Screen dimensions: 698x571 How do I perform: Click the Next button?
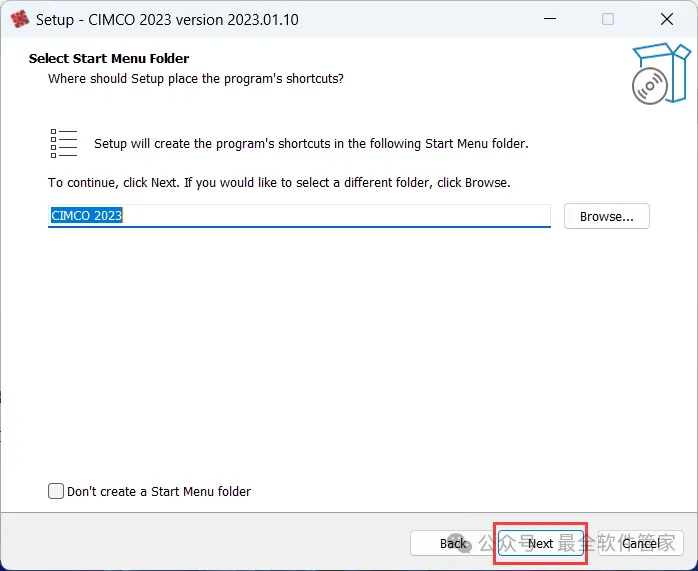pyautogui.click(x=540, y=543)
